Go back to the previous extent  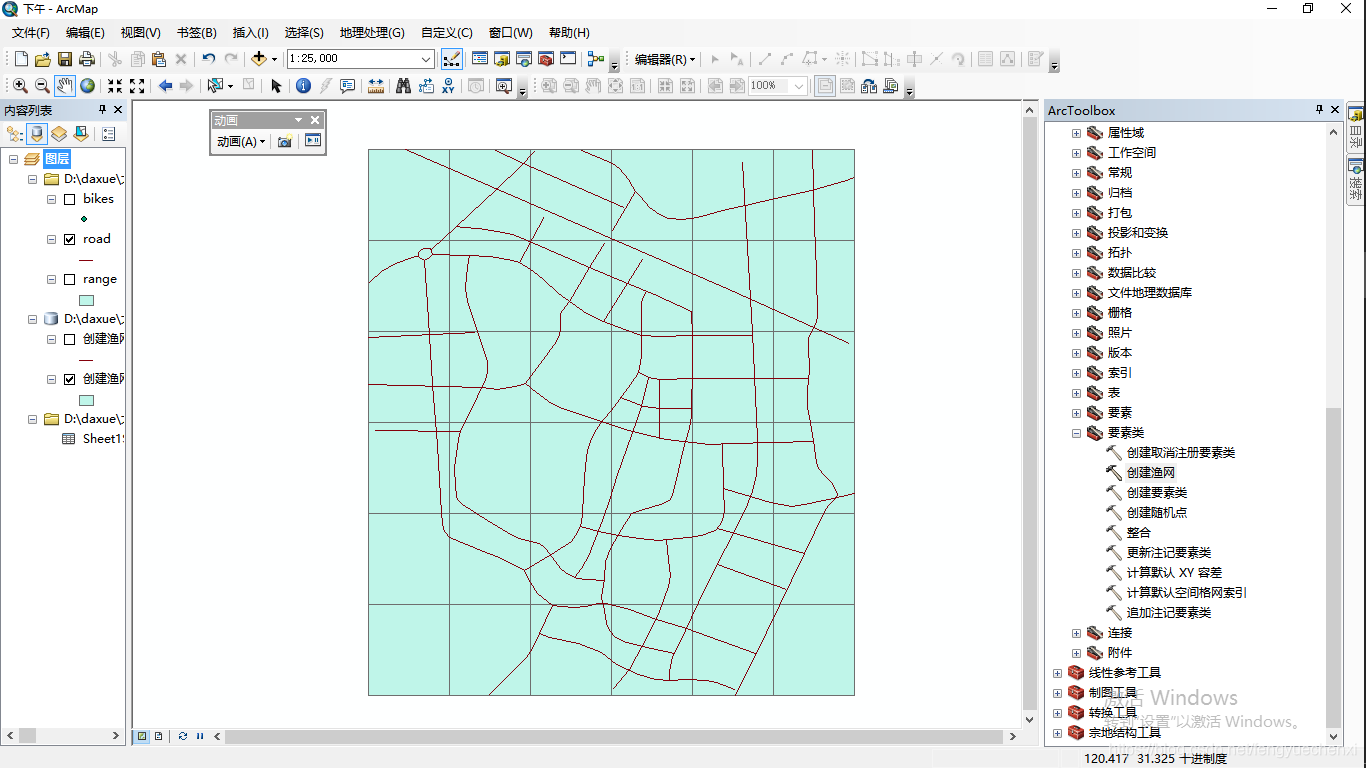[165, 86]
